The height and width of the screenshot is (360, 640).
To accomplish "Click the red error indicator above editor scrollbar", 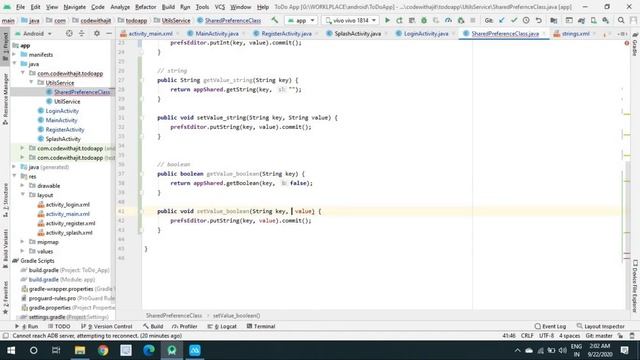I will (627, 43).
